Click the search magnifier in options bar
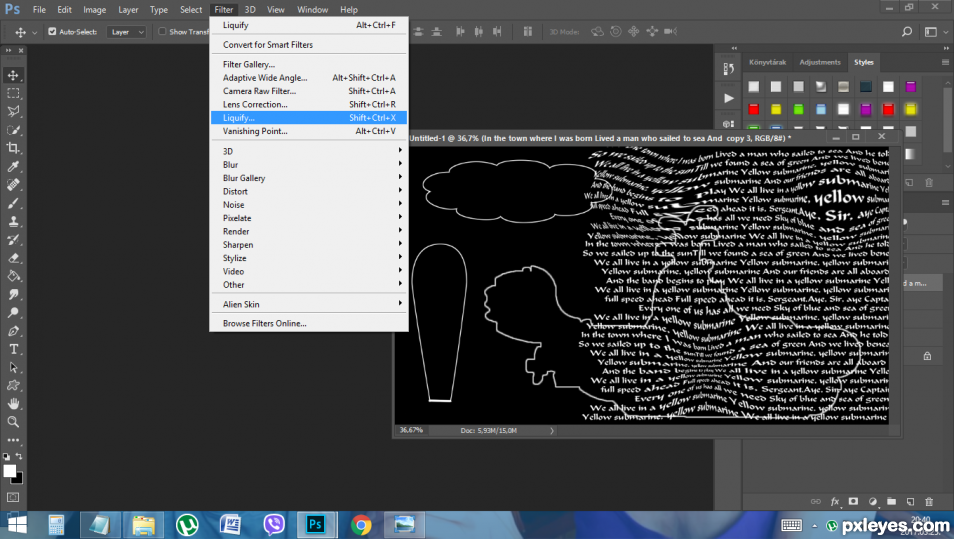 pos(907,32)
